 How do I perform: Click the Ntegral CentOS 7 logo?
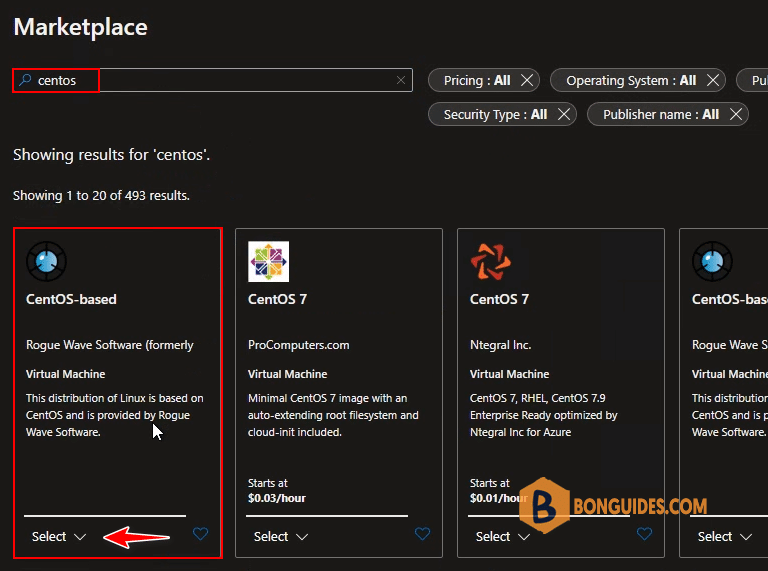(x=490, y=261)
